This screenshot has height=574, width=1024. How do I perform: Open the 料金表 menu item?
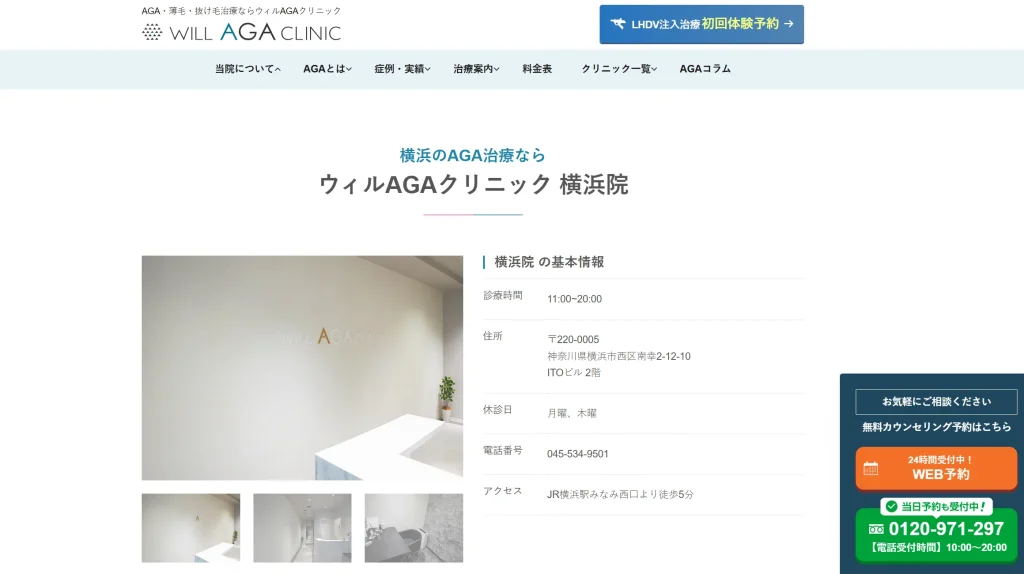click(x=537, y=69)
